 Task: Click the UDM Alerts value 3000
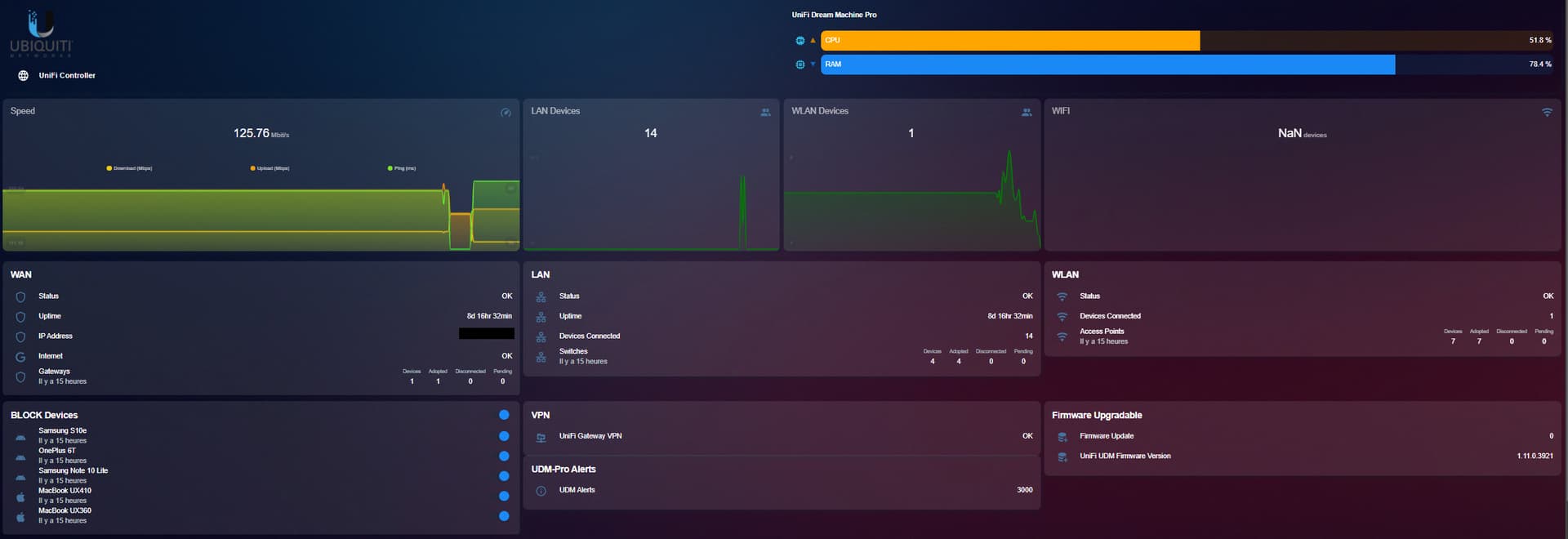pyautogui.click(x=1025, y=490)
